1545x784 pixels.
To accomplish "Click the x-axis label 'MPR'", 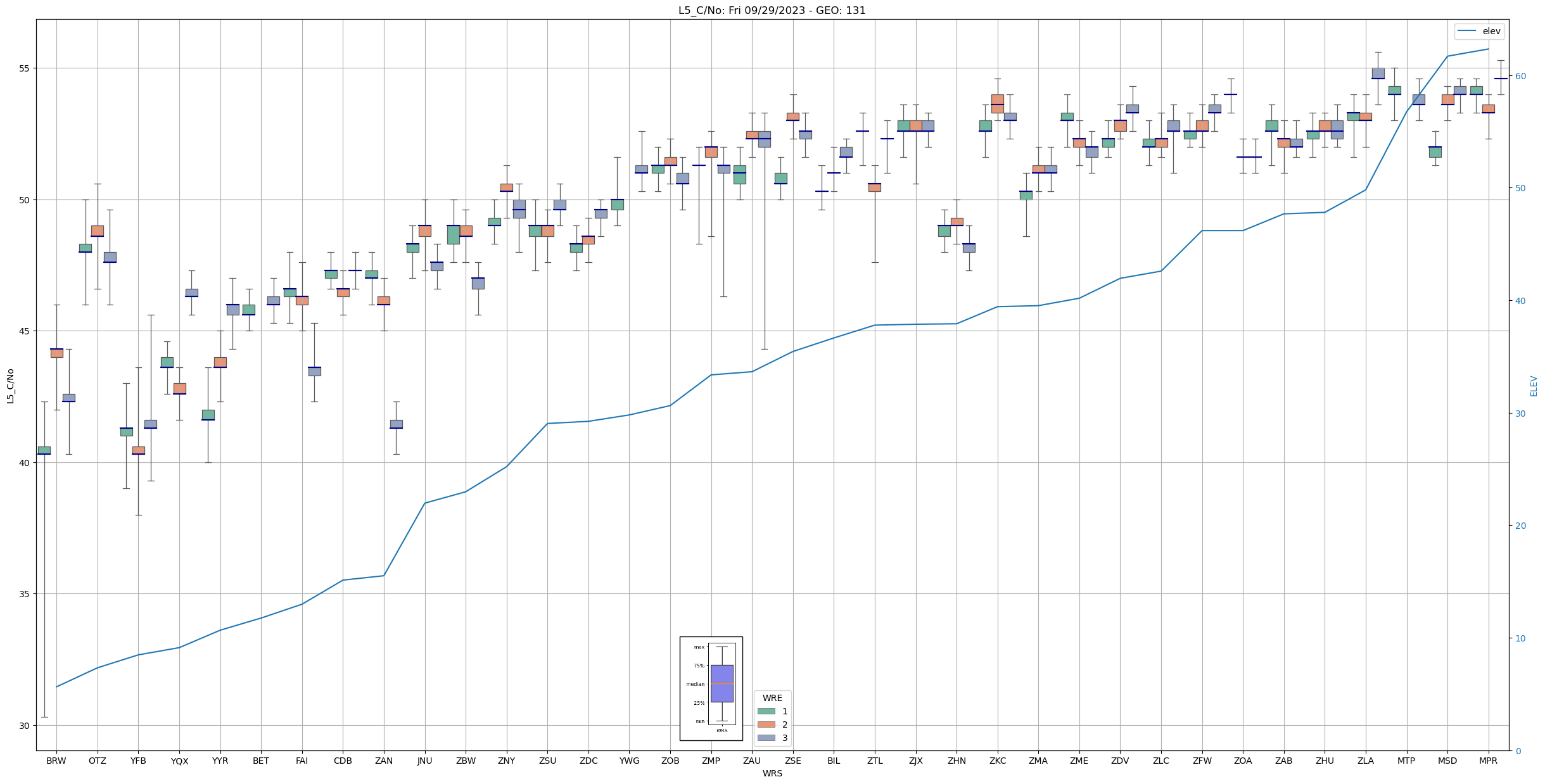I will point(1488,761).
